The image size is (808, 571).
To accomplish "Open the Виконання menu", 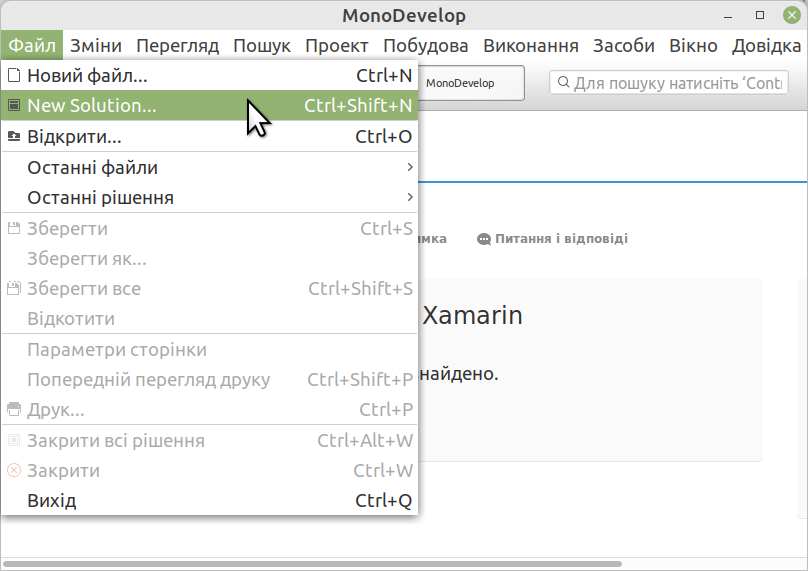I will click(x=531, y=45).
